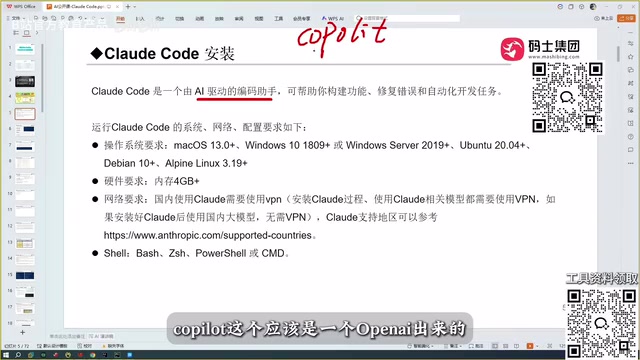
Task: Collapse the slide thumbnail panel chevron
Action: tap(37, 33)
